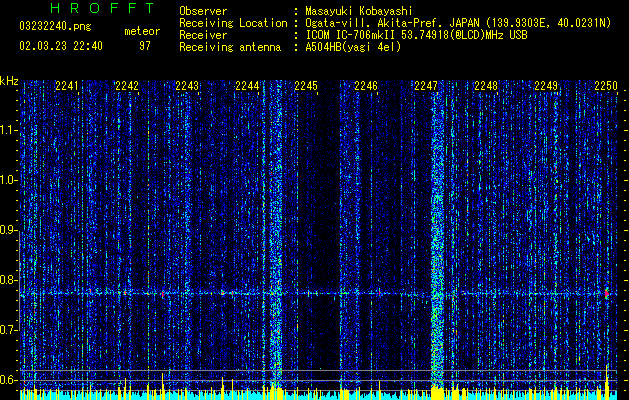Click the 0.6 frequency axis label

(x=8, y=380)
